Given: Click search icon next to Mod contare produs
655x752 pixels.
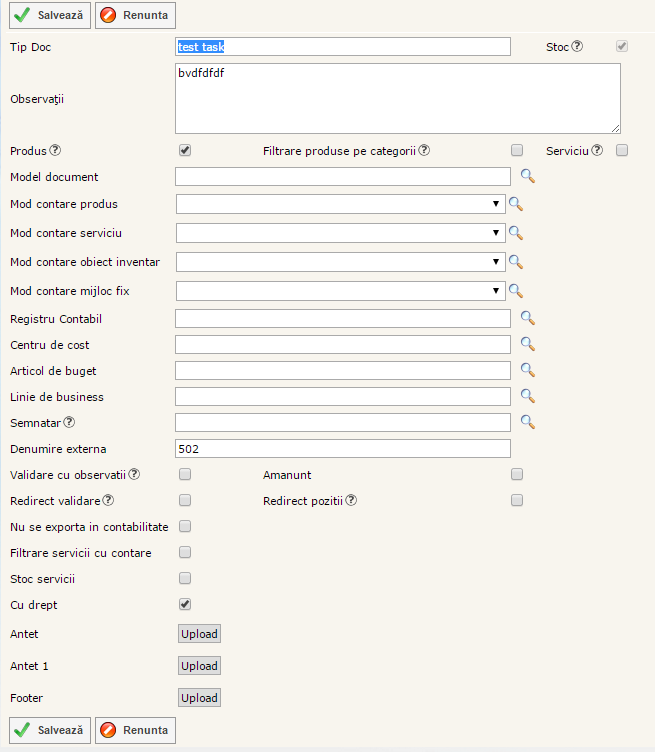Looking at the screenshot, I should (516, 204).
